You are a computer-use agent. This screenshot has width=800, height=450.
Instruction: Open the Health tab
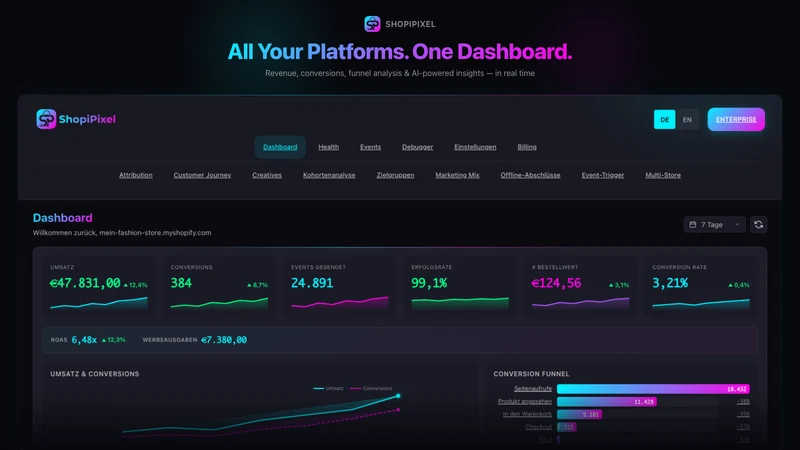click(329, 147)
